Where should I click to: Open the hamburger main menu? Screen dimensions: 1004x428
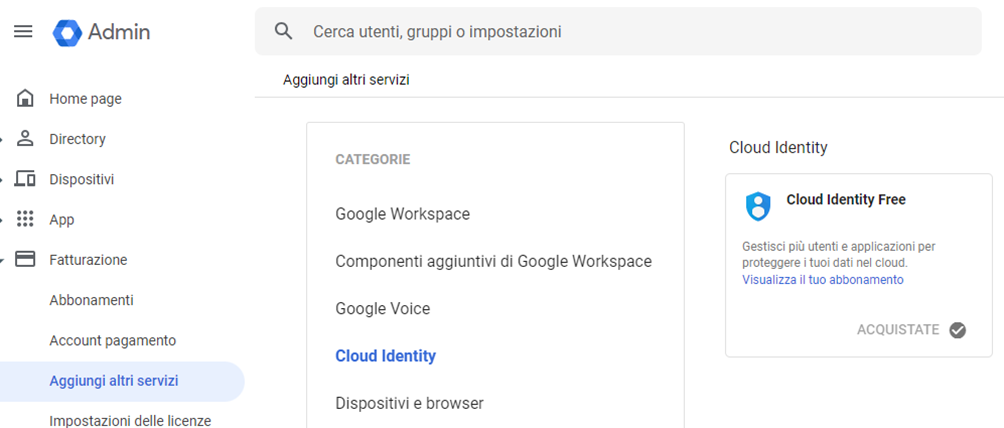(23, 31)
